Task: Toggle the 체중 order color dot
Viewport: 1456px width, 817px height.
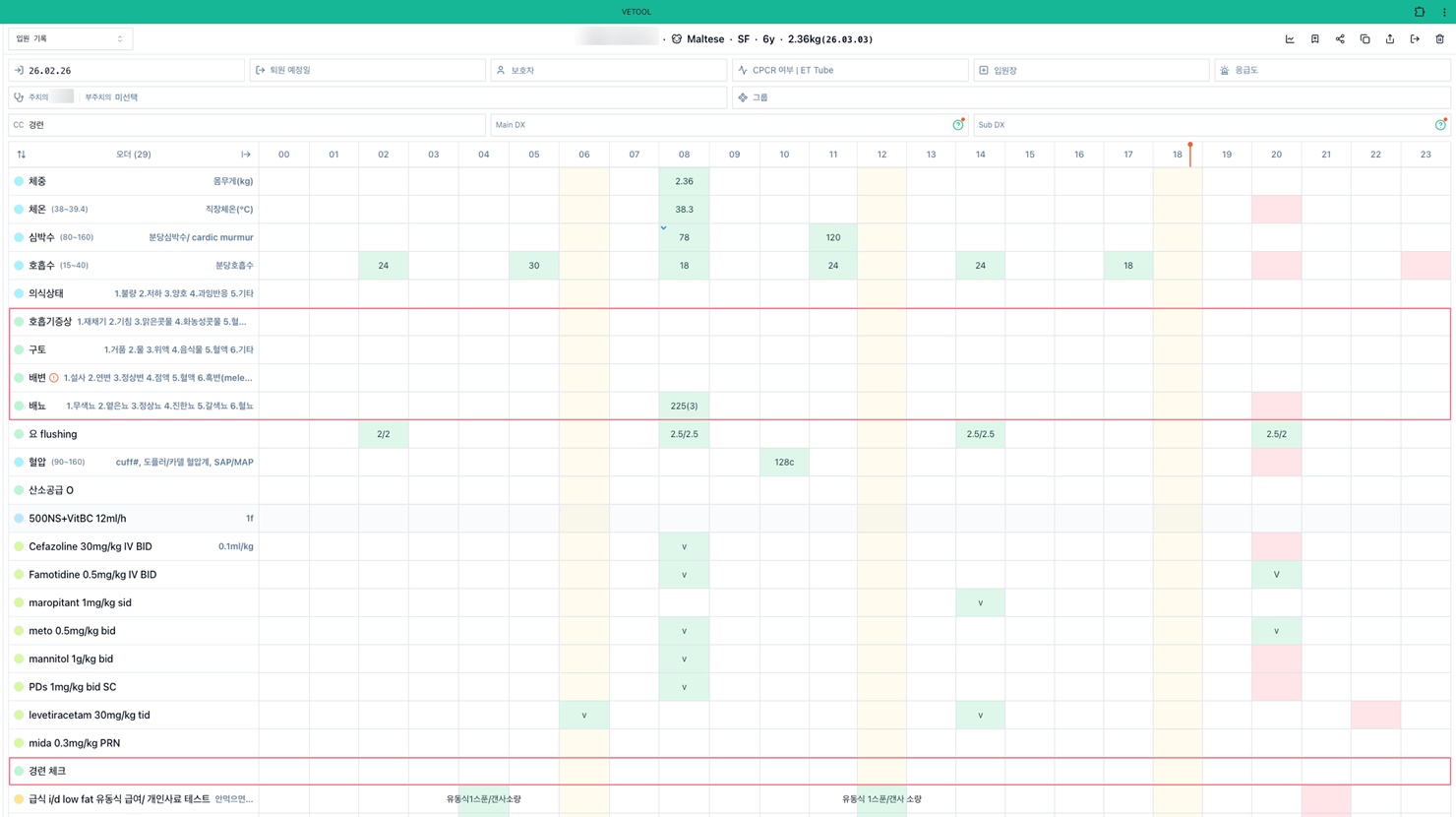Action: click(x=19, y=181)
